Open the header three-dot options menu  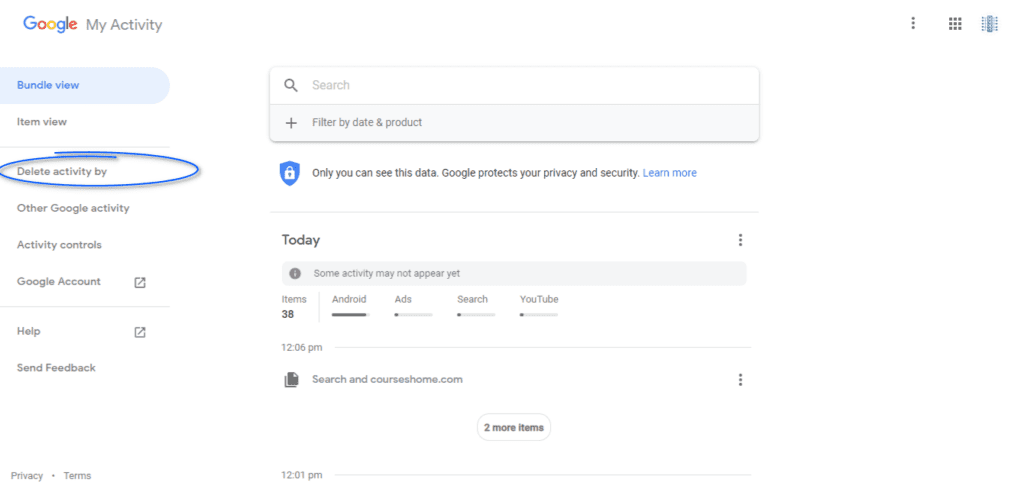click(913, 24)
